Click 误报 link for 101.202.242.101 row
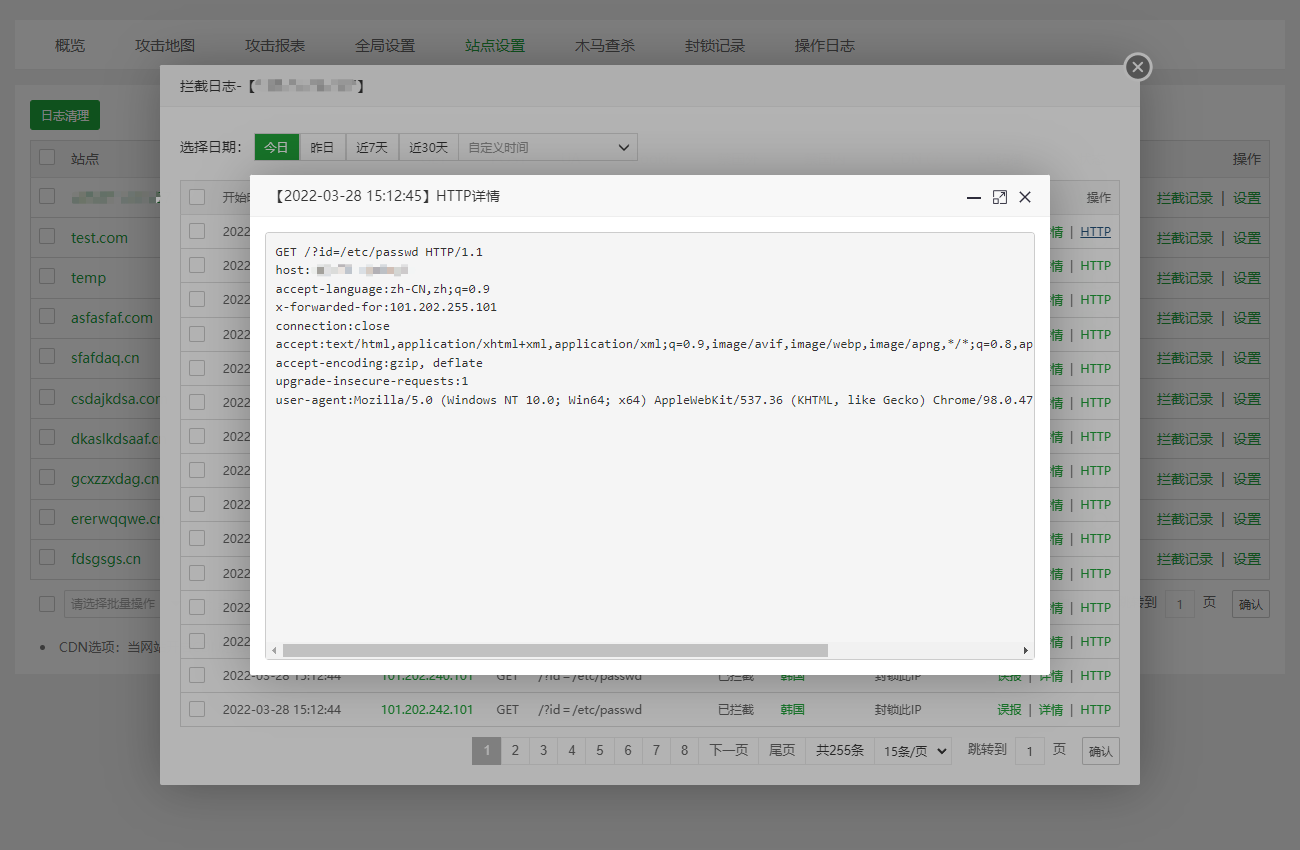The image size is (1300, 850). 1009,709
